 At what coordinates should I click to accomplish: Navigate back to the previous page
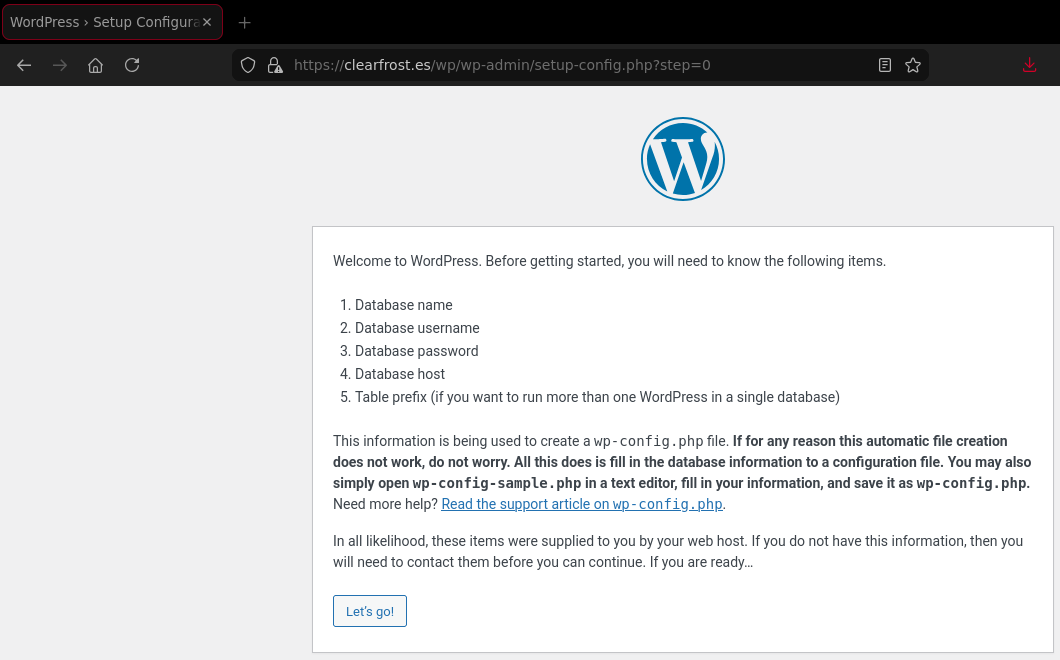[x=24, y=65]
